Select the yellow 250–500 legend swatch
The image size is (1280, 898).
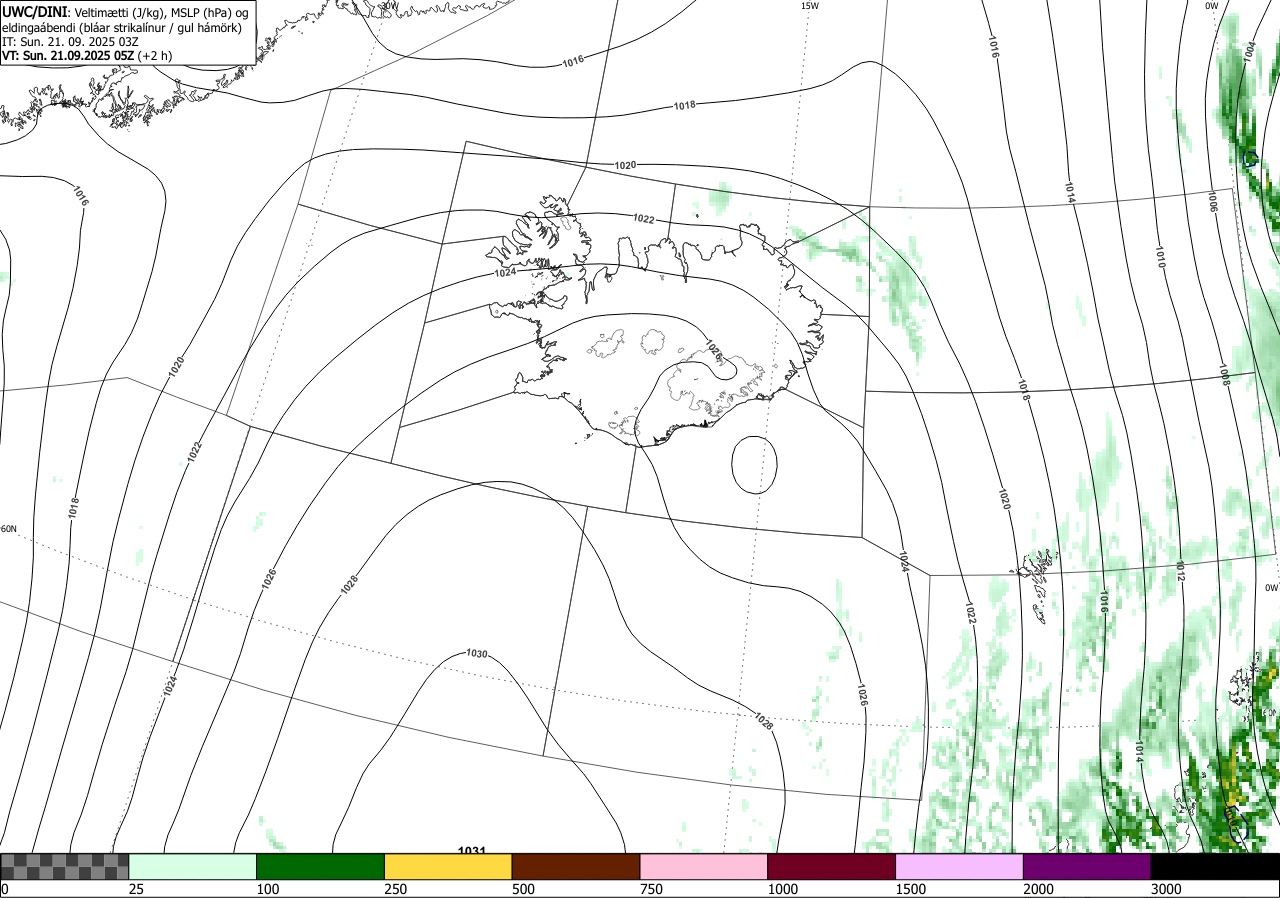[448, 866]
